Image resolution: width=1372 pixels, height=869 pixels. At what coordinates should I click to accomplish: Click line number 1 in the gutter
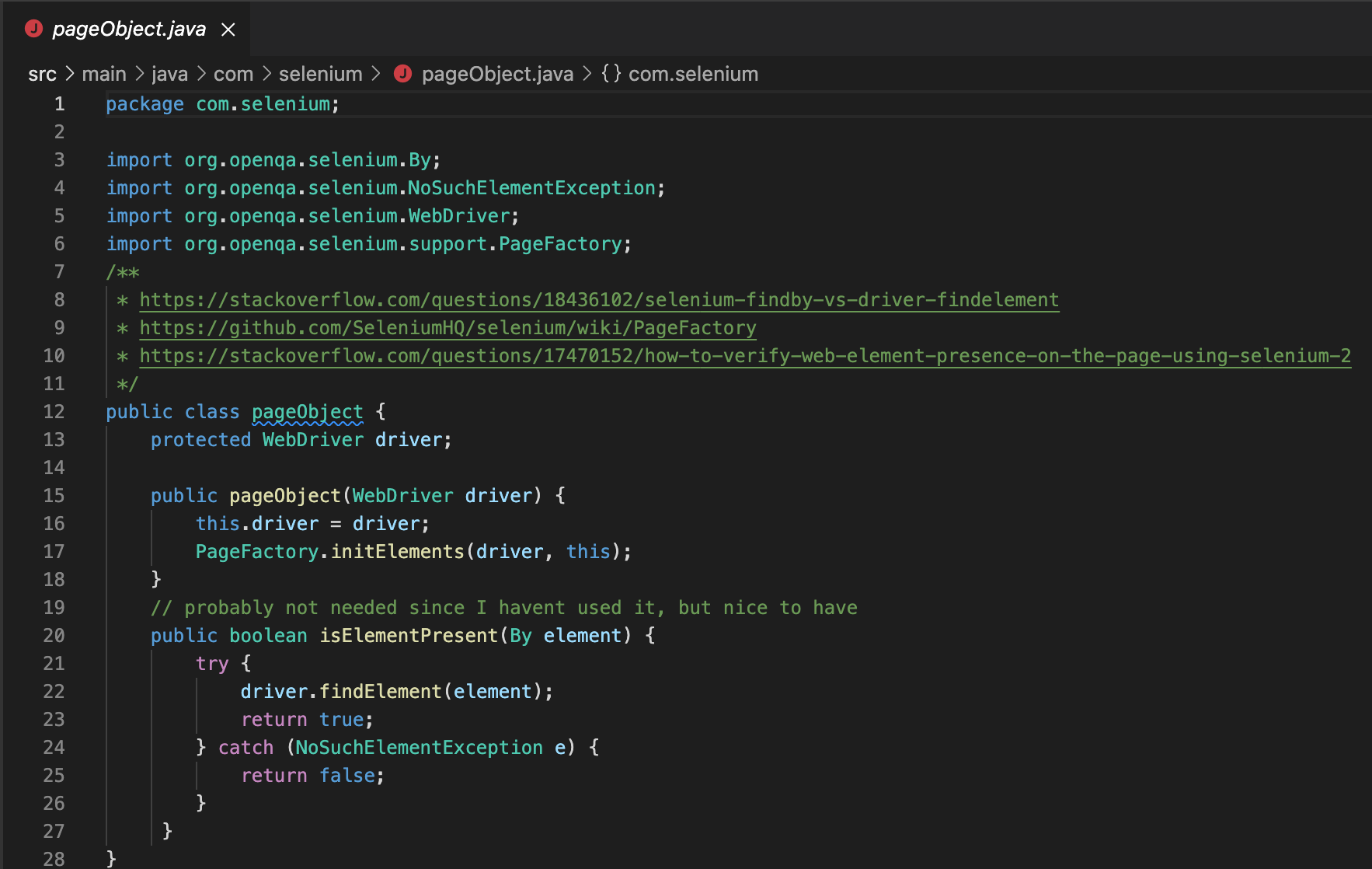(x=59, y=104)
